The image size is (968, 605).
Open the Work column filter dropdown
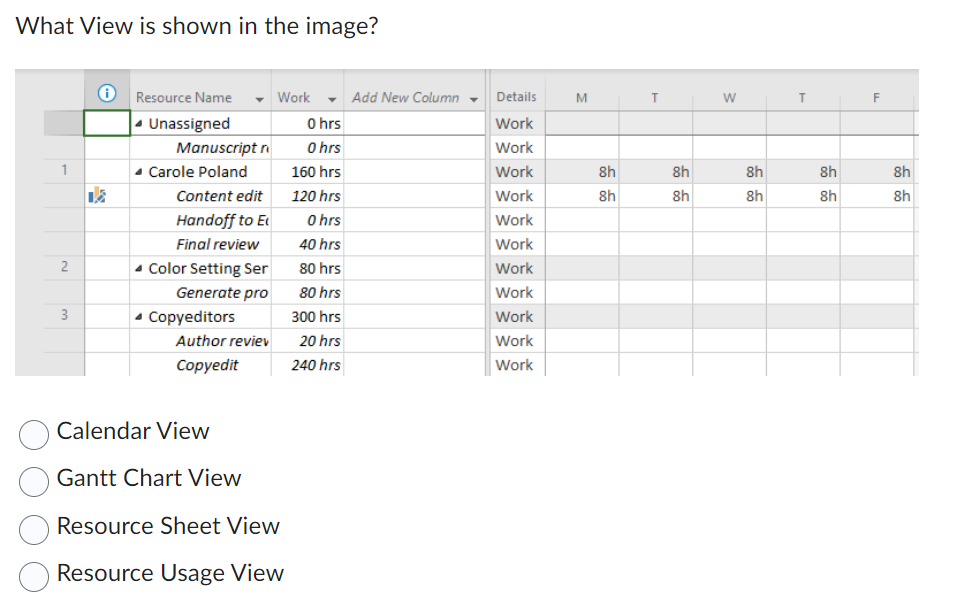331,97
